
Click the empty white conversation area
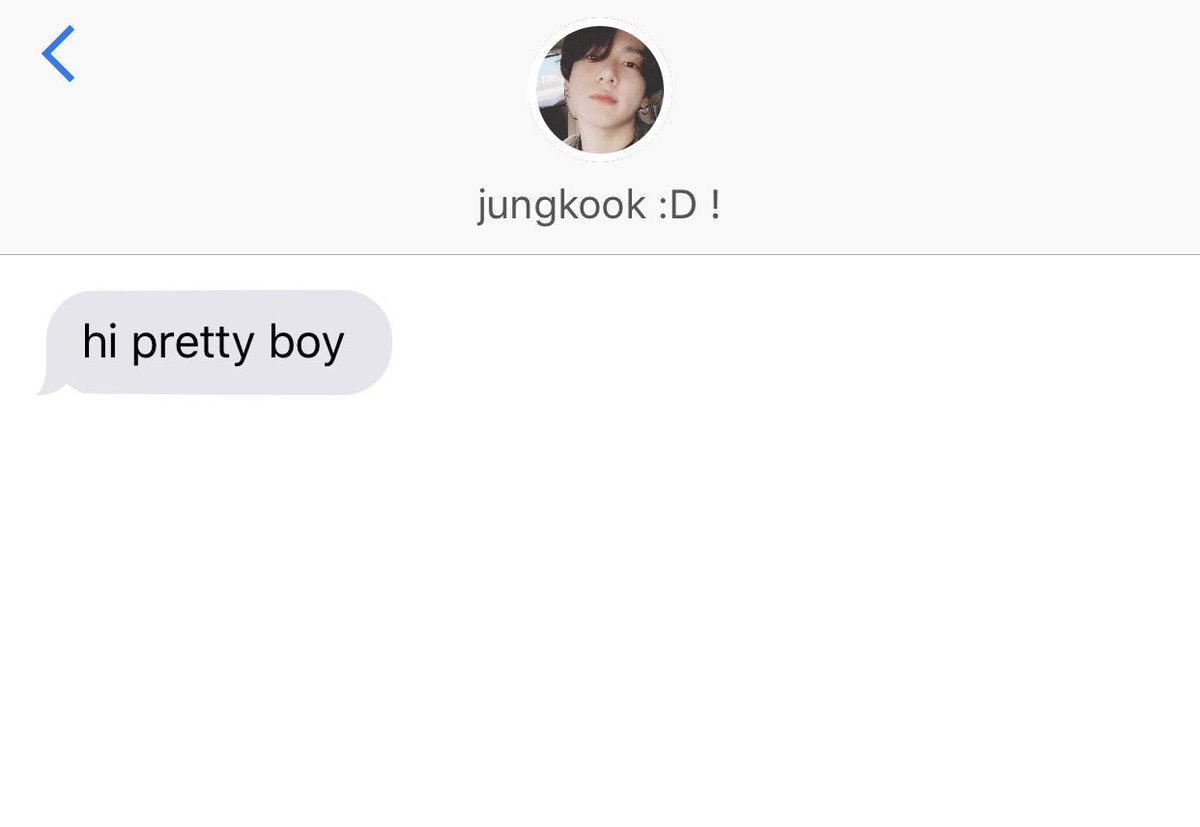600,610
